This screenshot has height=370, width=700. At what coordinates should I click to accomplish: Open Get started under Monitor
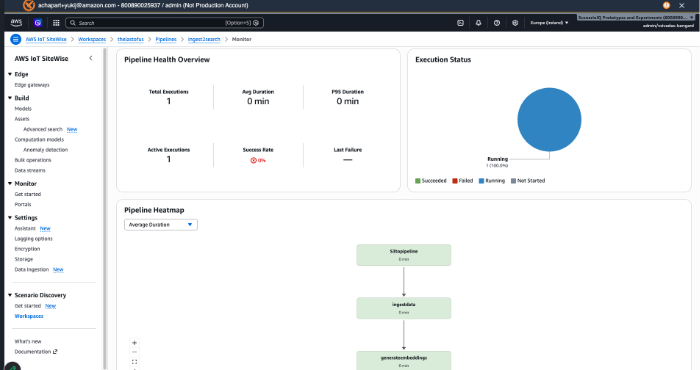click(x=28, y=194)
